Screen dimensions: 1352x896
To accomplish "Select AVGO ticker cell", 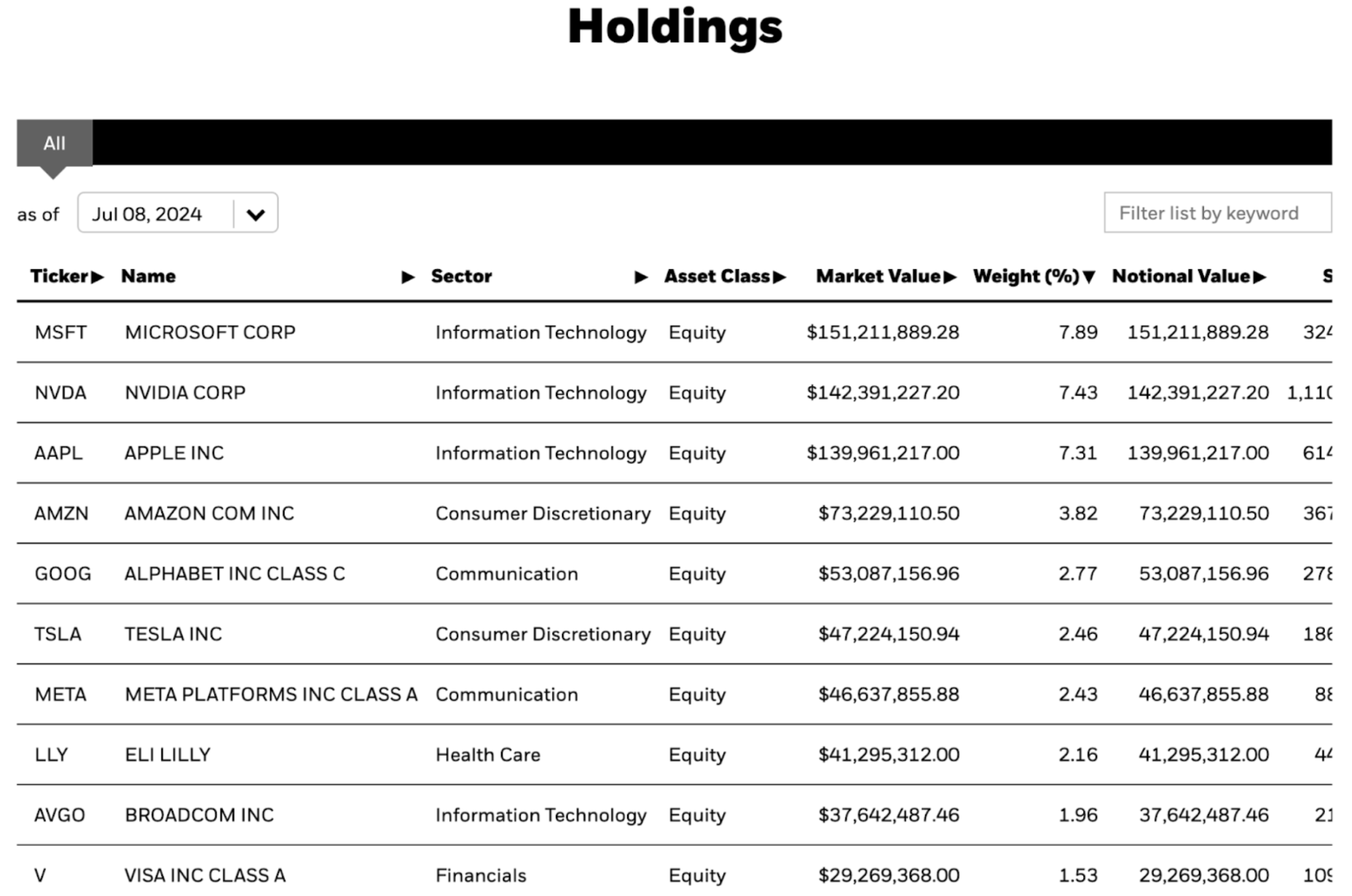I will (60, 816).
